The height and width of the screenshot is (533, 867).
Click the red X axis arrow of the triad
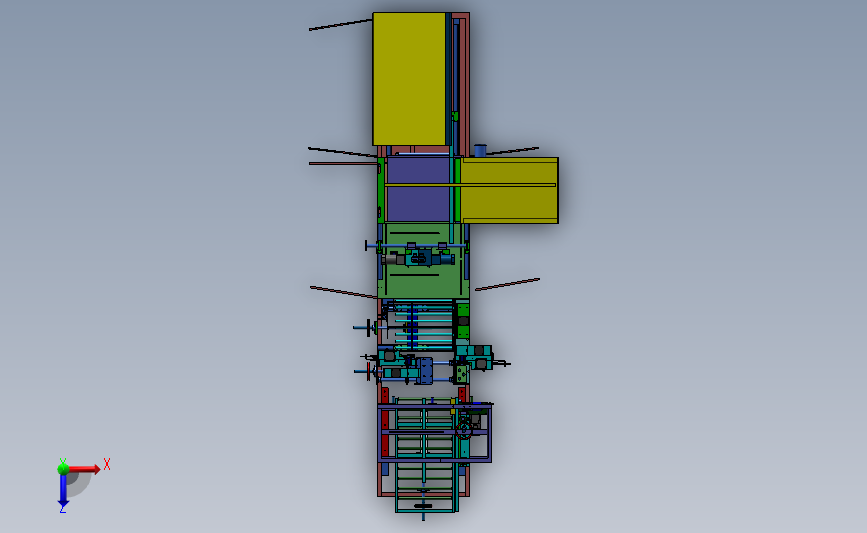(x=83, y=469)
